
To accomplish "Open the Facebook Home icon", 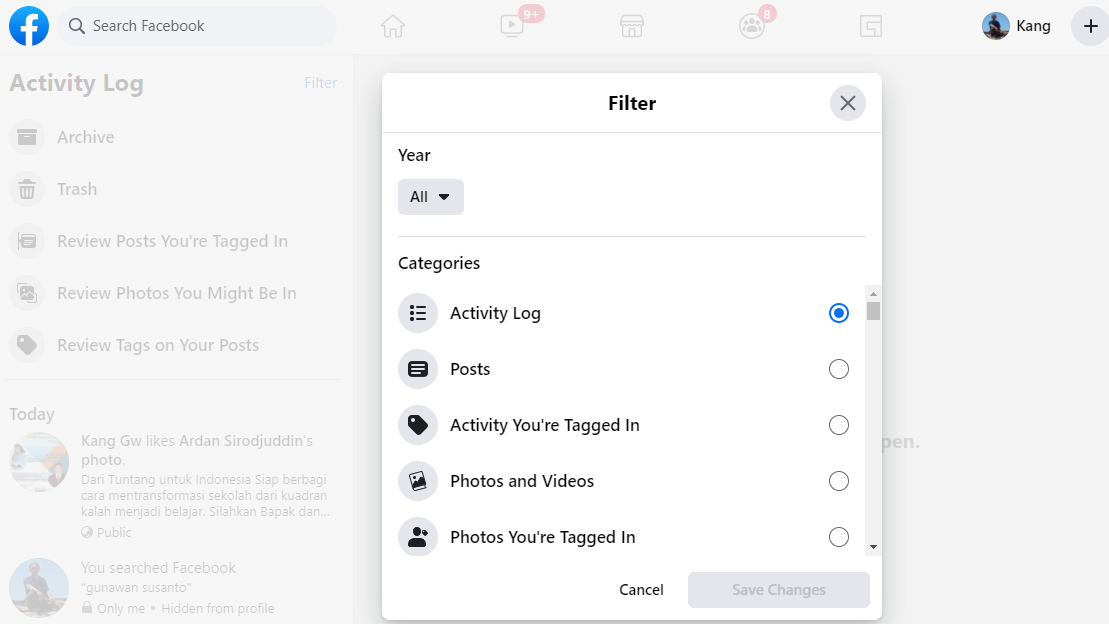I will 393,27.
